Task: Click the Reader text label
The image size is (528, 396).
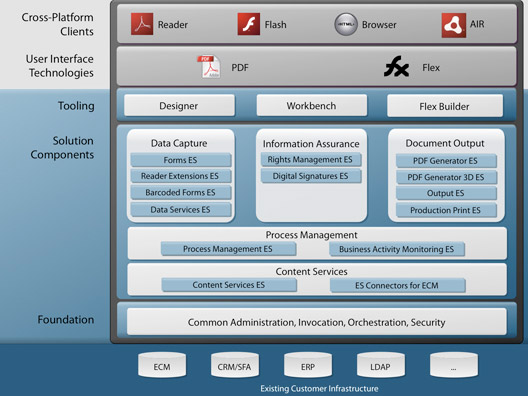Action: click(x=173, y=25)
